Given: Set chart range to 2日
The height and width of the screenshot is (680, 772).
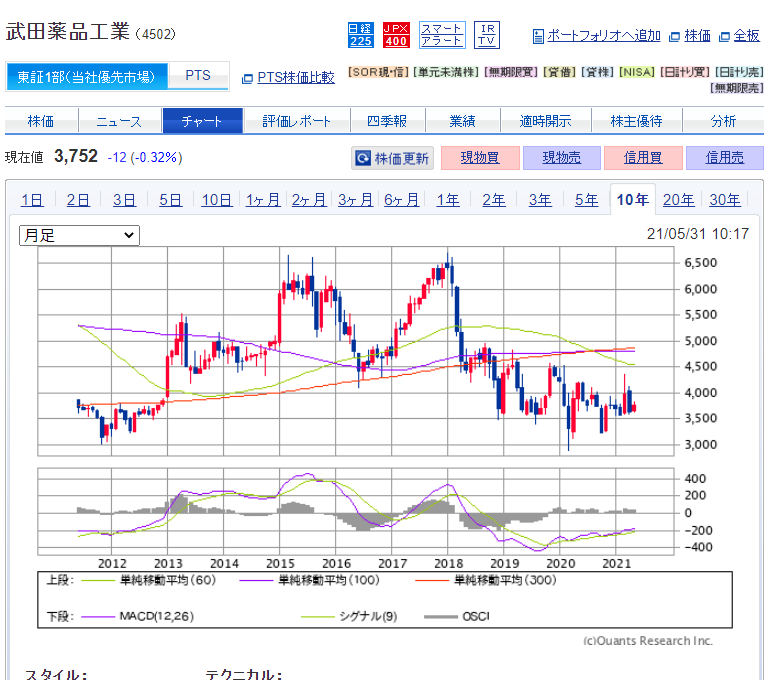Looking at the screenshot, I should [78, 200].
